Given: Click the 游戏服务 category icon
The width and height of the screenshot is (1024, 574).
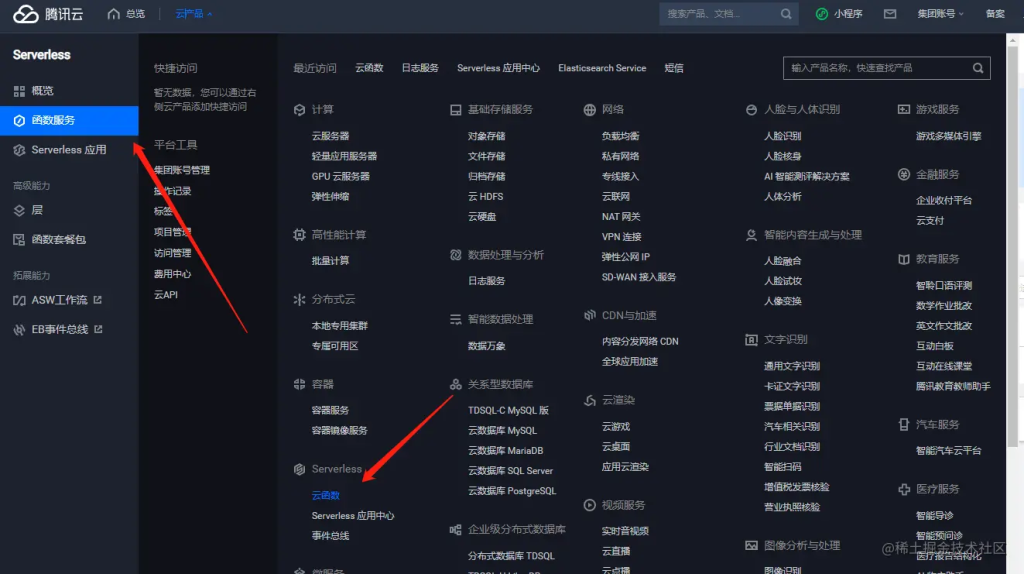Looking at the screenshot, I should [903, 109].
